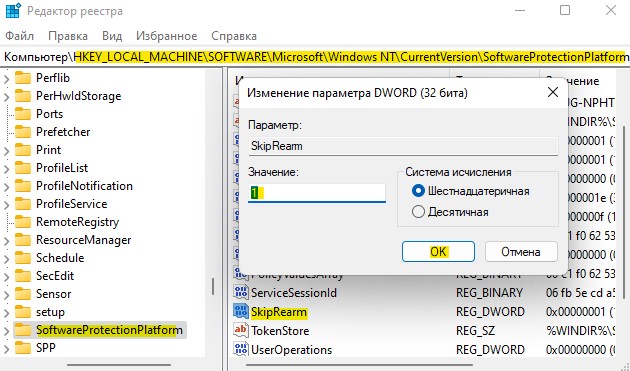The image size is (630, 371).
Task: Select the SkipRearm value name
Action: click(x=278, y=312)
